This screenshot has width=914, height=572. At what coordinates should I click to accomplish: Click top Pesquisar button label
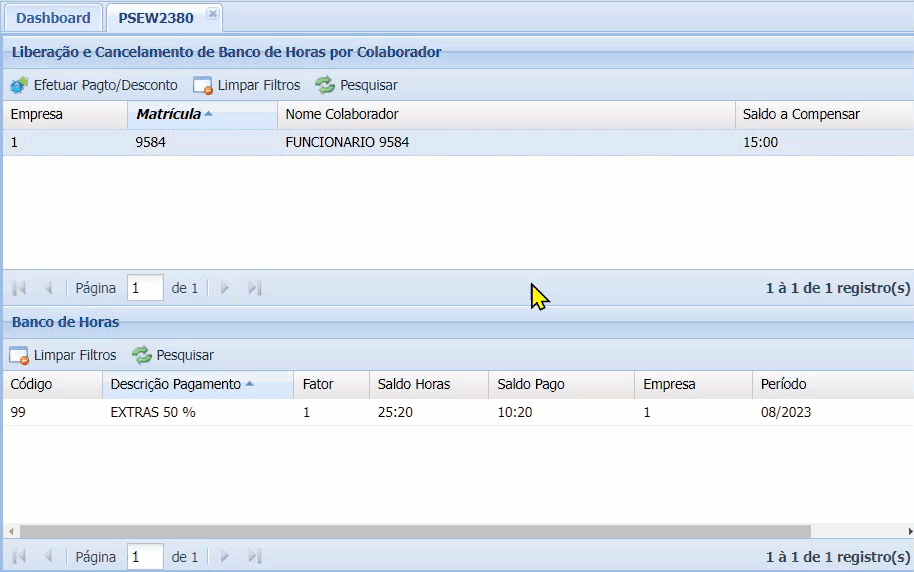[x=368, y=85]
